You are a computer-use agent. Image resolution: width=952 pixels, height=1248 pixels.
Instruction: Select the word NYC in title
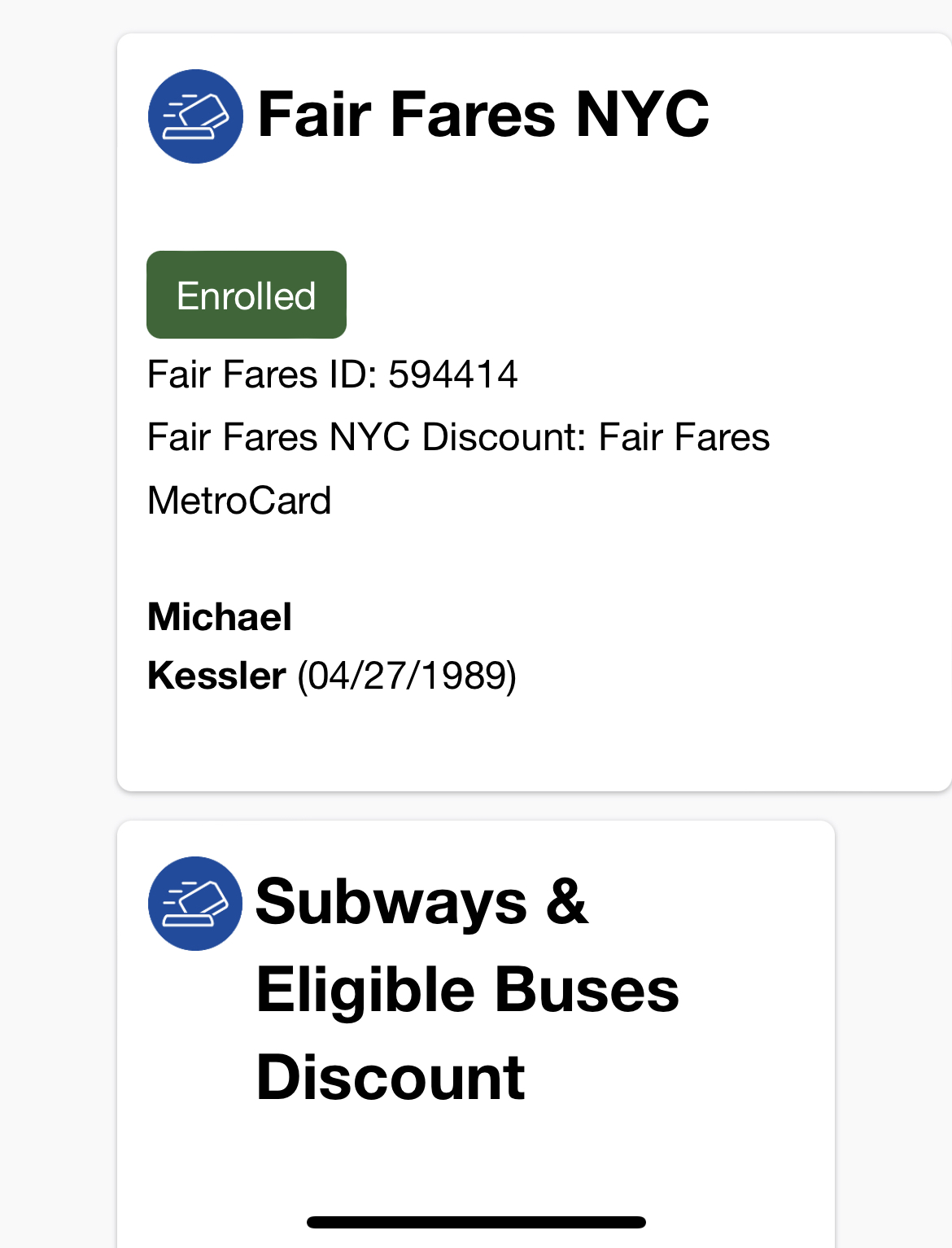click(643, 115)
